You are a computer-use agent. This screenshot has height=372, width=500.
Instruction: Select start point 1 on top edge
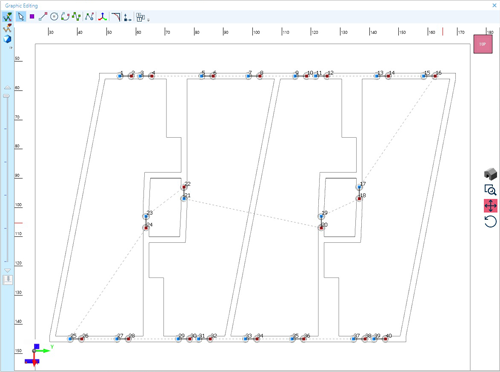click(120, 76)
